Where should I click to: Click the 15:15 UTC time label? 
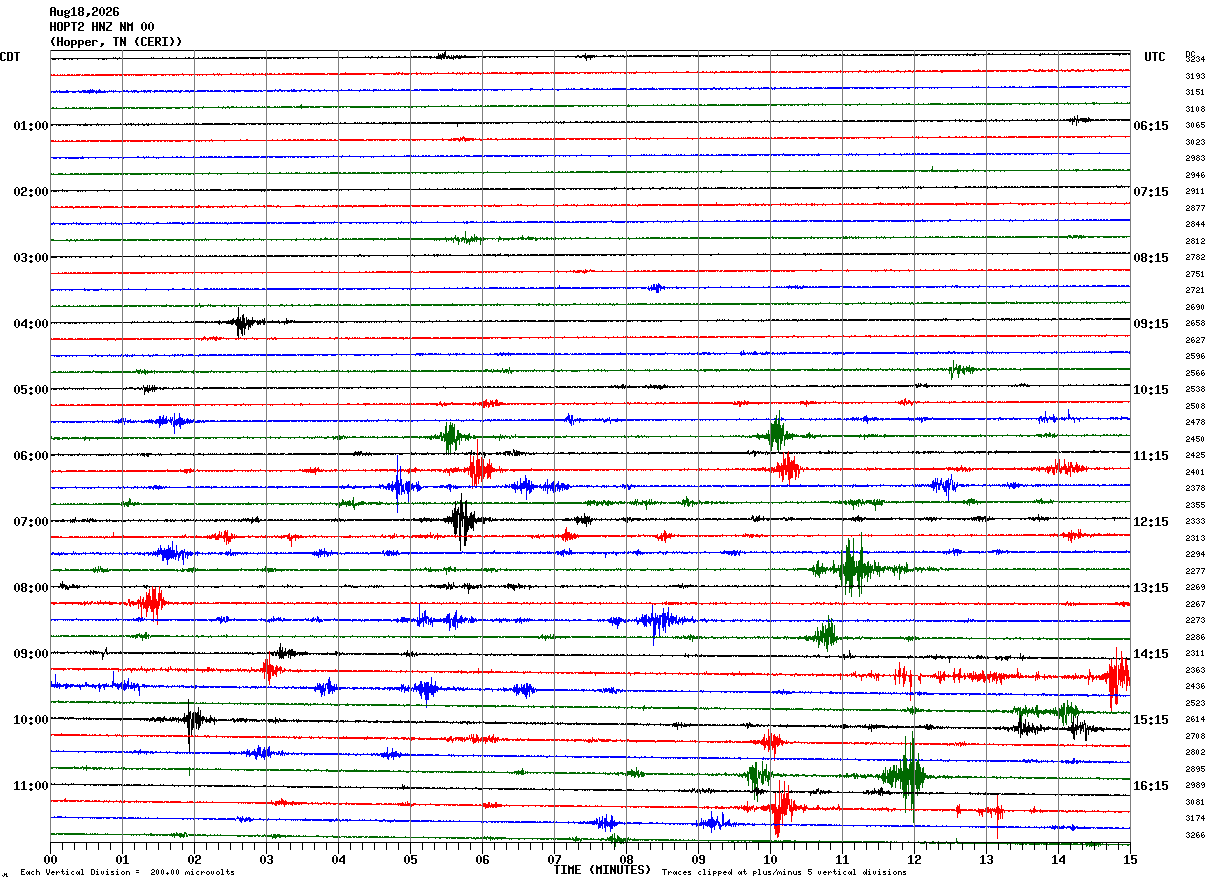point(1151,720)
